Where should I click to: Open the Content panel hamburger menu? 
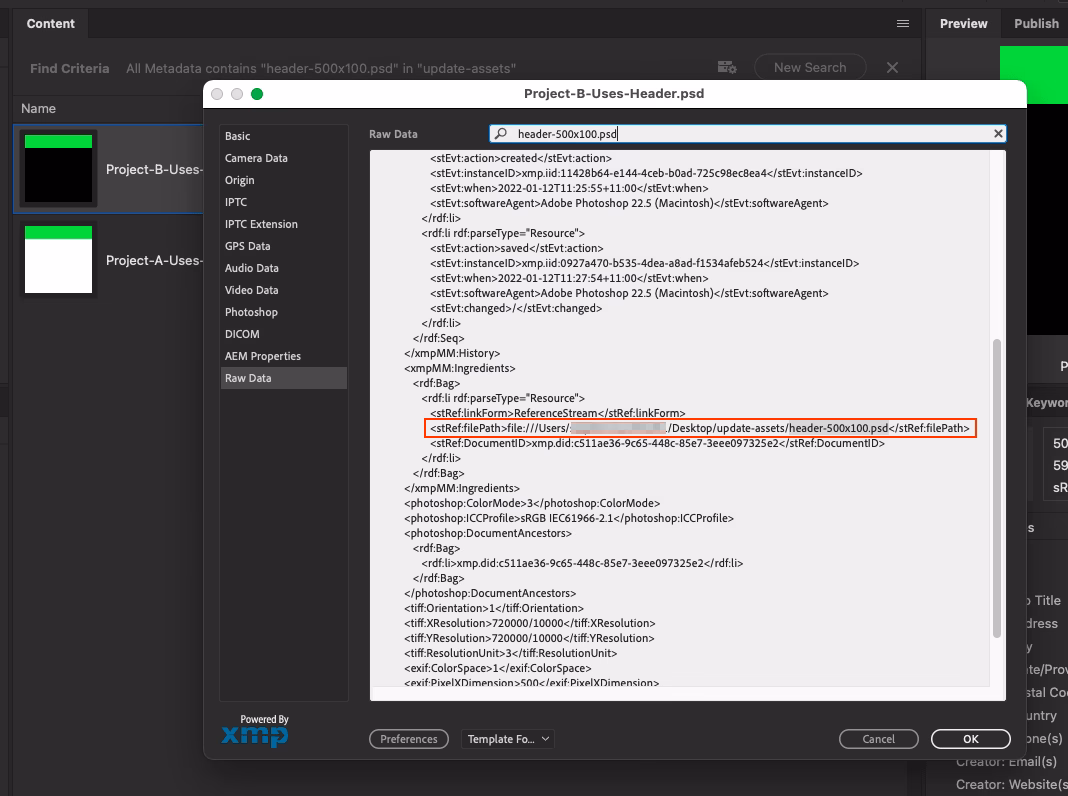click(x=901, y=23)
